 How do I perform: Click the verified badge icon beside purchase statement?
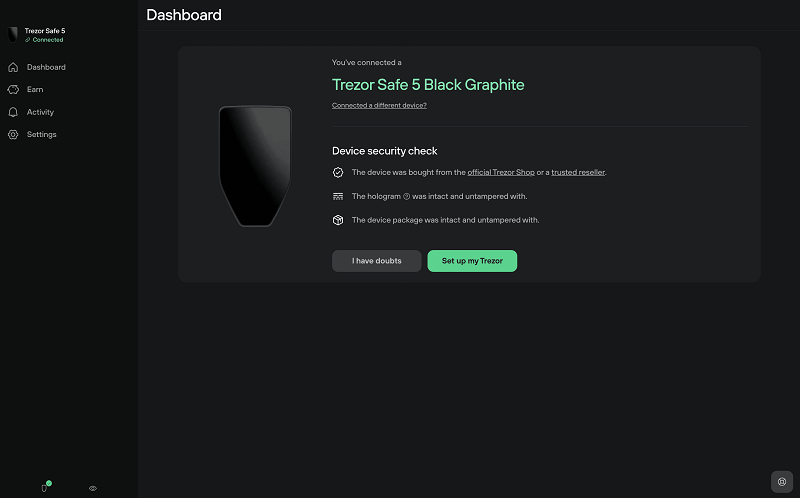coord(338,172)
